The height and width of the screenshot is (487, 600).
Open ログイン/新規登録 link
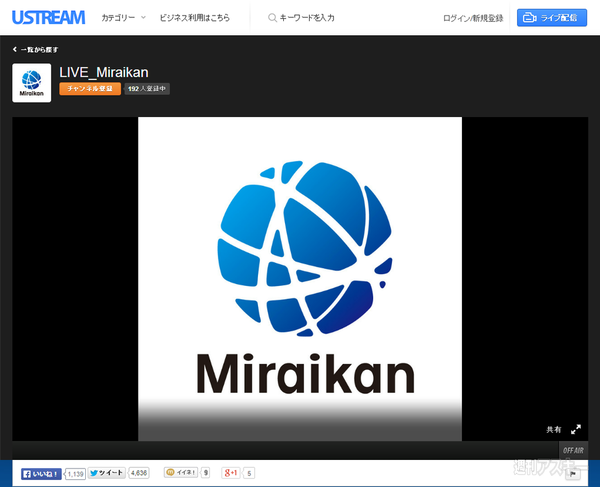(473, 18)
